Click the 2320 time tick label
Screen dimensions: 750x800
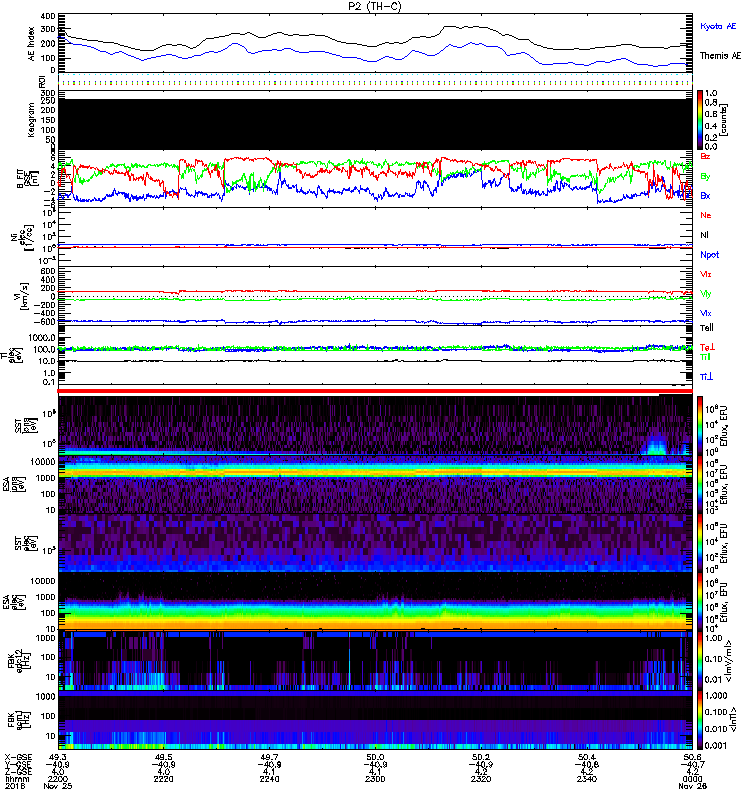coord(481,779)
